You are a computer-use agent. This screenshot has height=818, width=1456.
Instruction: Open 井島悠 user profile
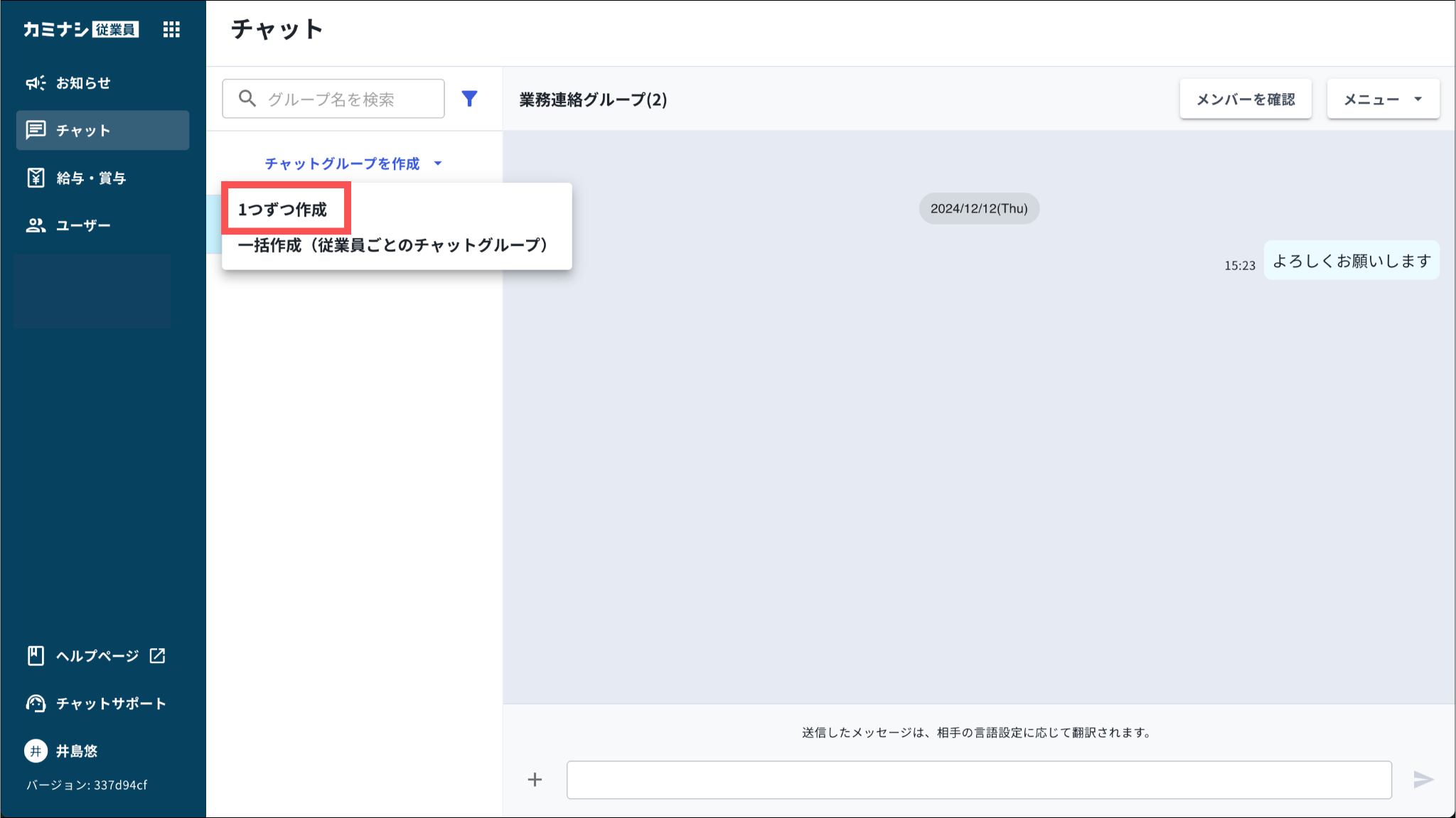[76, 751]
